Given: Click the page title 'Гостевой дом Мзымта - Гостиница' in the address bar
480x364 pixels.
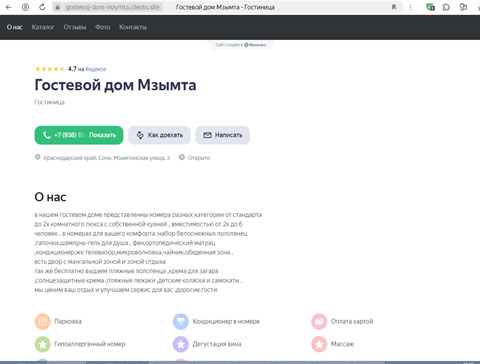Looking at the screenshot, I should pos(225,7).
